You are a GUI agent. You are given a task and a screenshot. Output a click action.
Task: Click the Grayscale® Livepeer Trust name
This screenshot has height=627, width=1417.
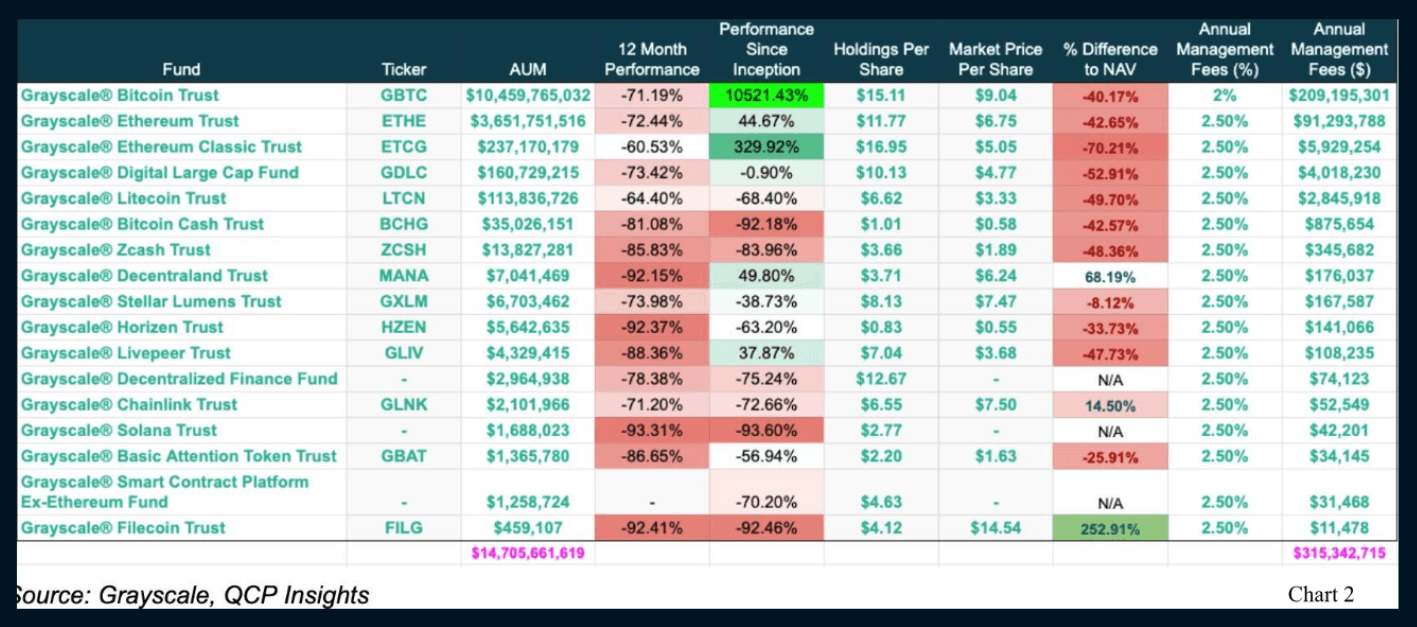[x=125, y=353]
